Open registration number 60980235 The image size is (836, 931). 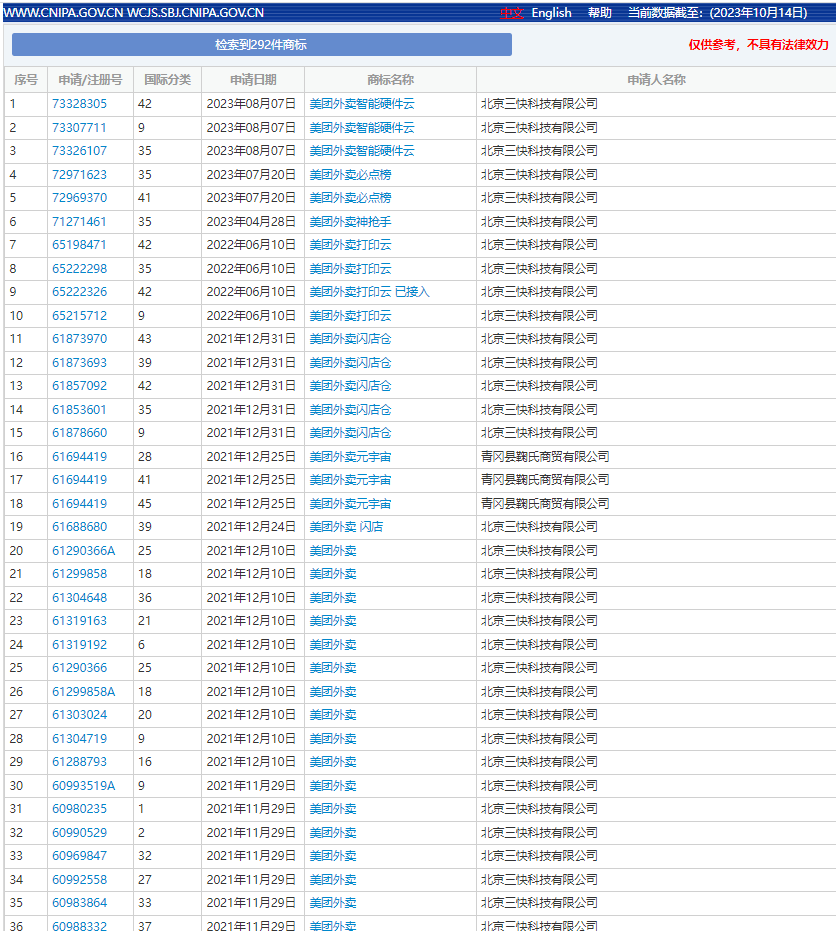point(79,809)
